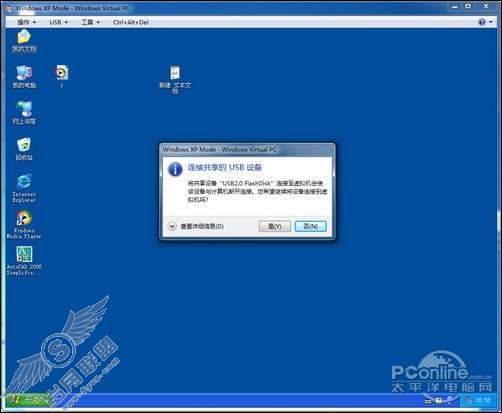This screenshot has height=413, width=502.
Task: Click the Virtual PC window title bar icon
Action: click(9, 8)
